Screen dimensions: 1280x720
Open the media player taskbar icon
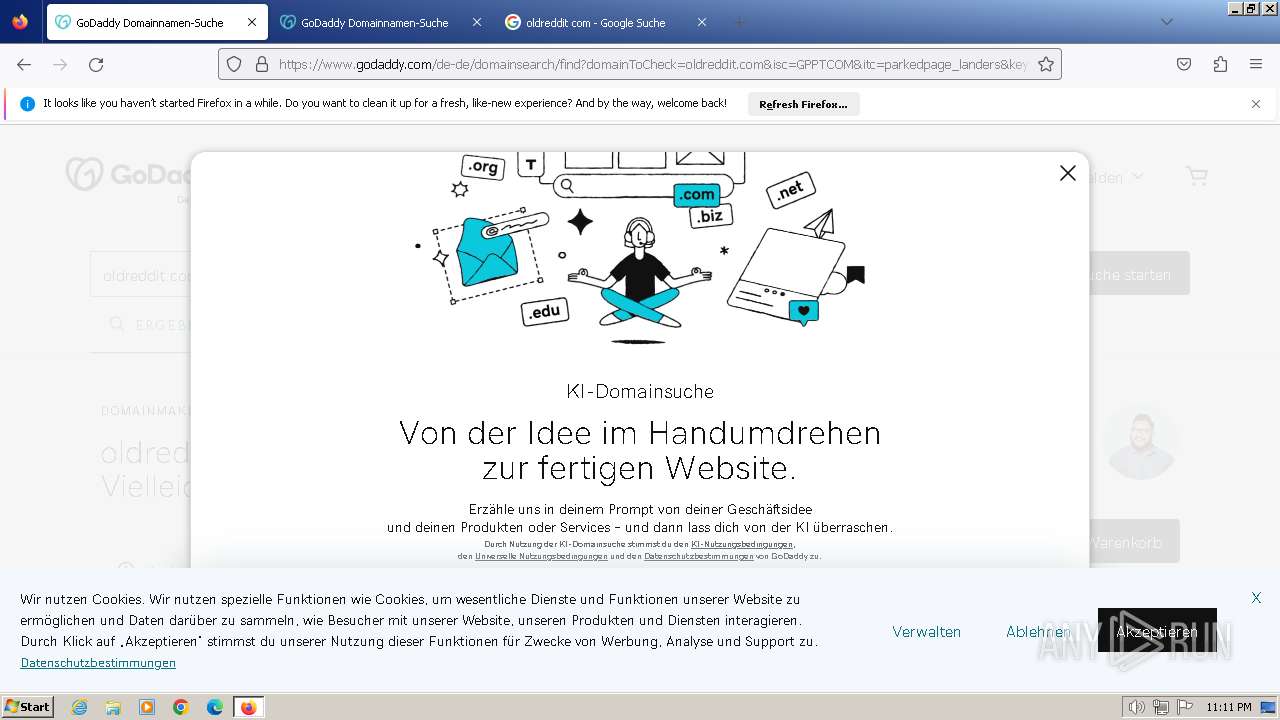(147, 707)
